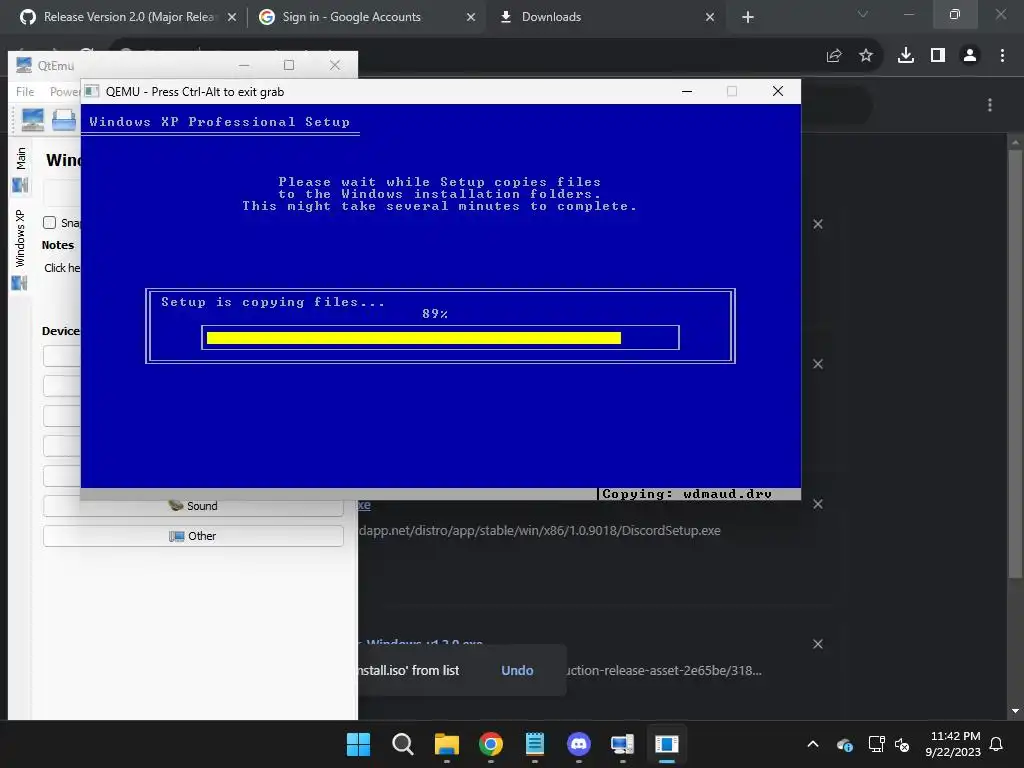
Task: Remove the DiscordSetup.exe download from list
Action: pos(818,504)
